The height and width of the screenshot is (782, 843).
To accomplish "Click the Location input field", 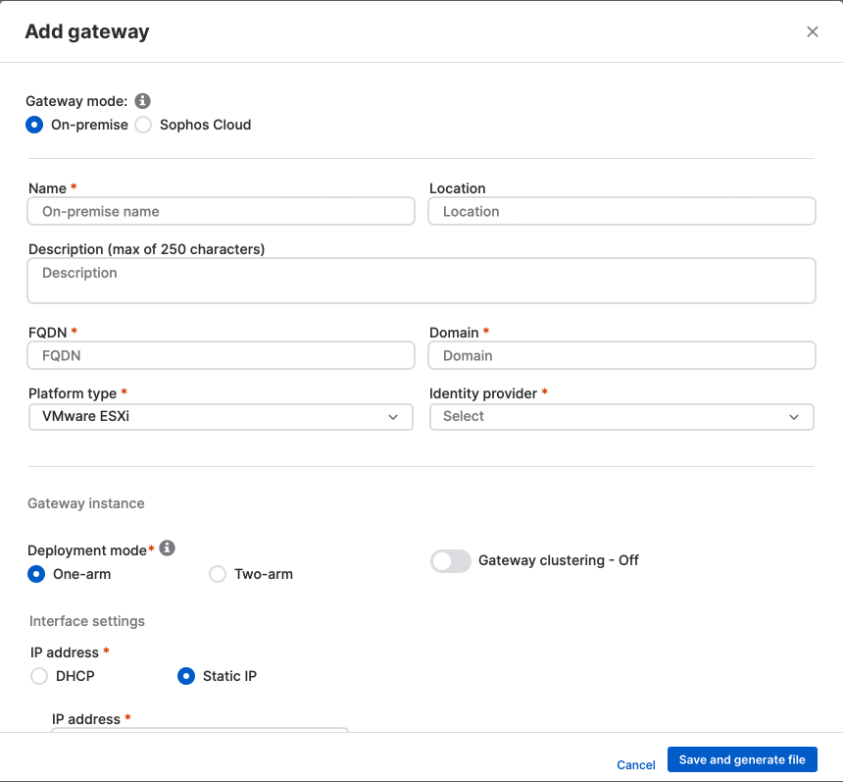I will pyautogui.click(x=622, y=211).
